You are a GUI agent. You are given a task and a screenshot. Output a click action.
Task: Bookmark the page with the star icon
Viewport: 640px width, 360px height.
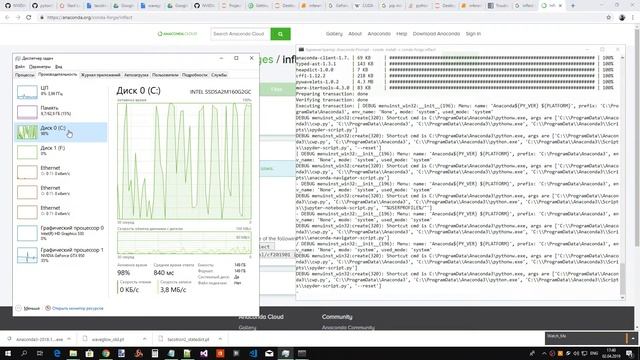[x=609, y=18]
